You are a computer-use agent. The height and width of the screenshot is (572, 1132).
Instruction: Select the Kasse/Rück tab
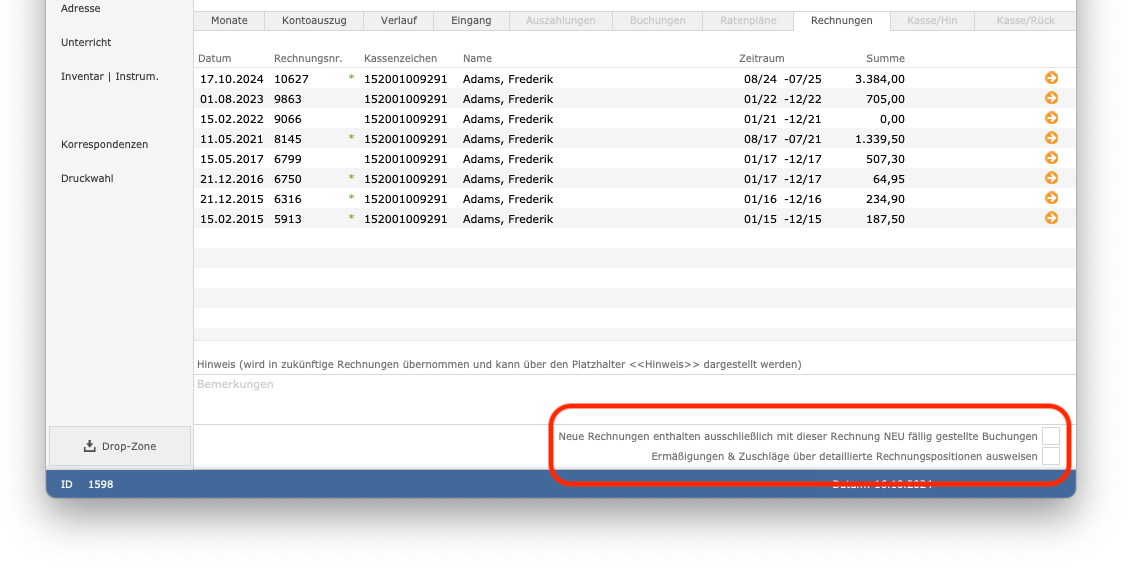pos(1025,21)
